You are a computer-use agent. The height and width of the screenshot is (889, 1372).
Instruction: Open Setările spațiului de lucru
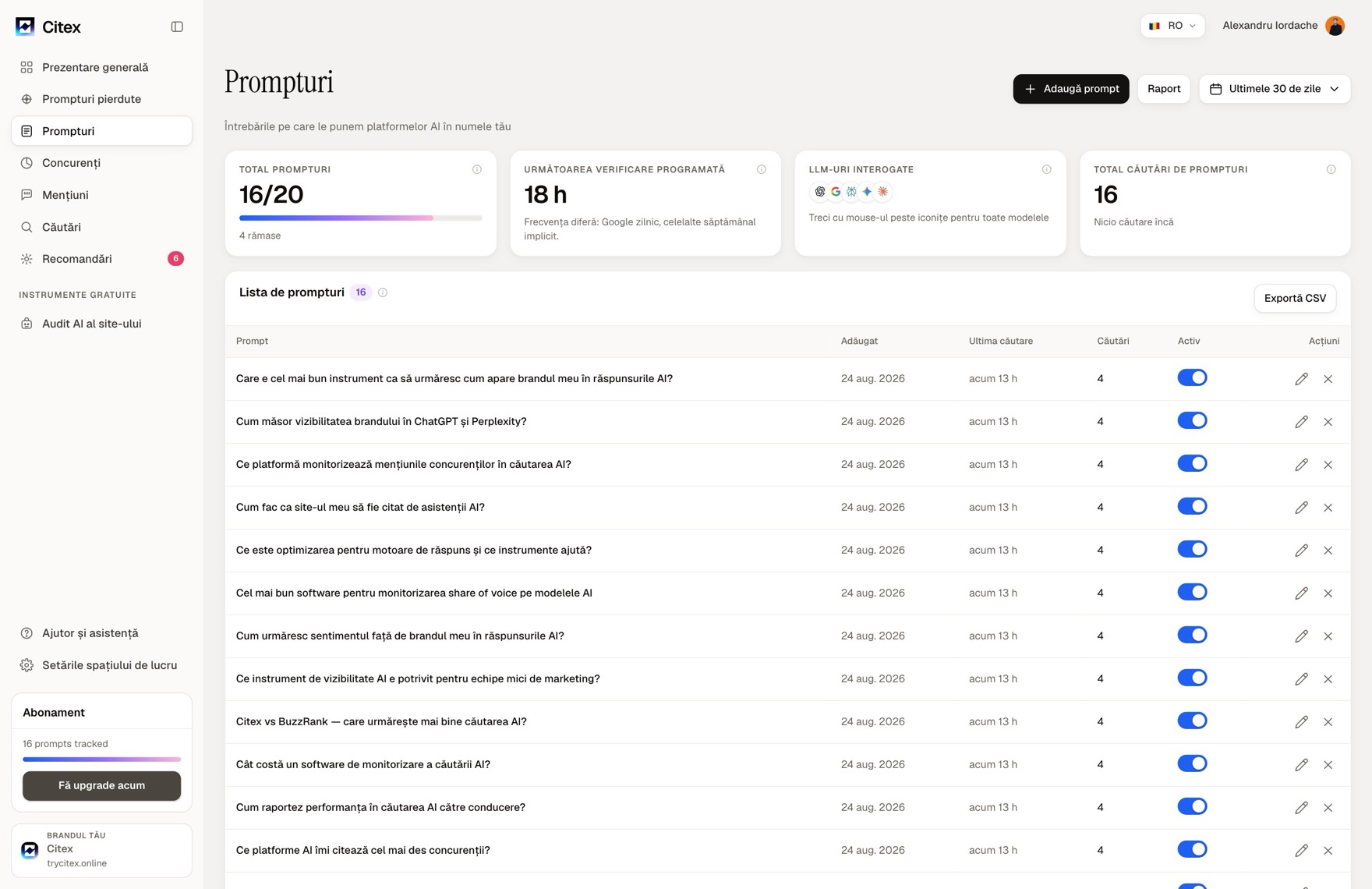coord(101,665)
